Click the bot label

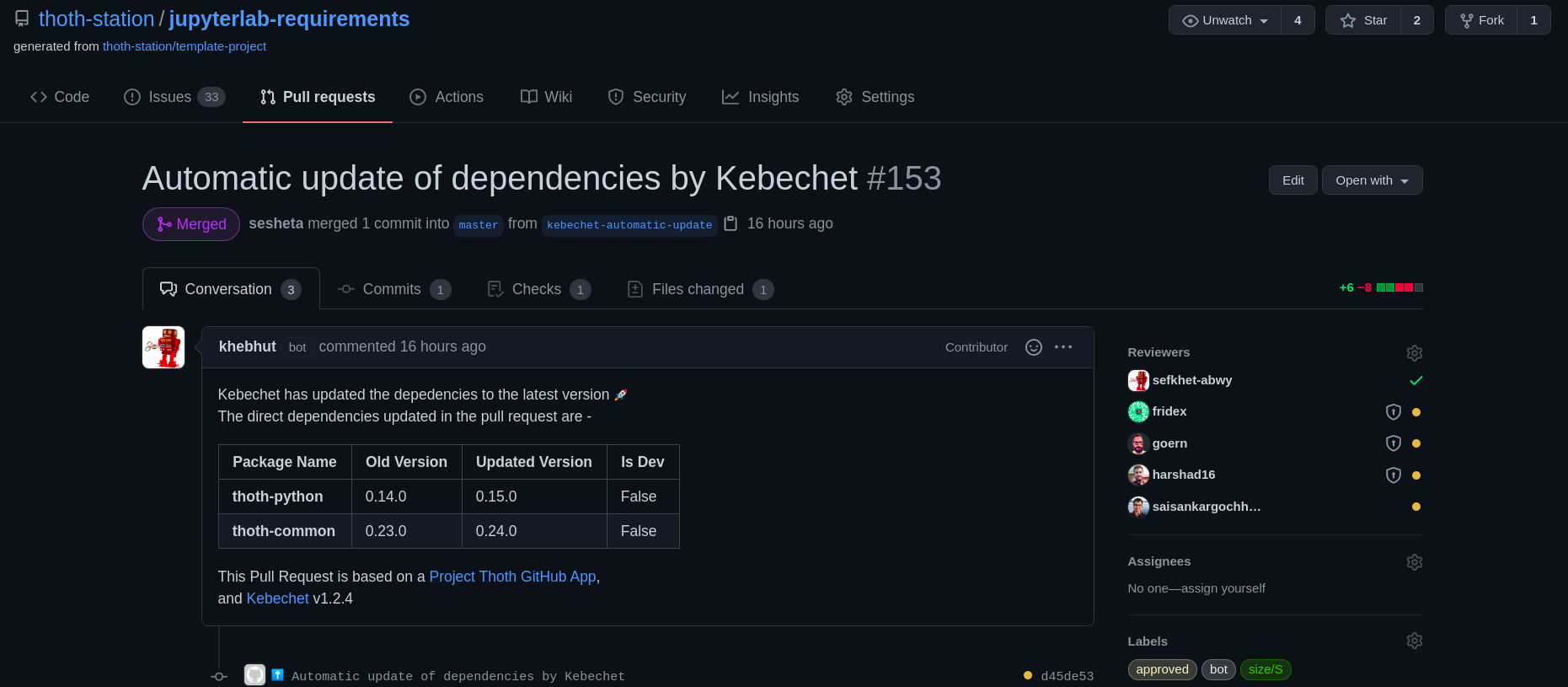tap(1218, 669)
